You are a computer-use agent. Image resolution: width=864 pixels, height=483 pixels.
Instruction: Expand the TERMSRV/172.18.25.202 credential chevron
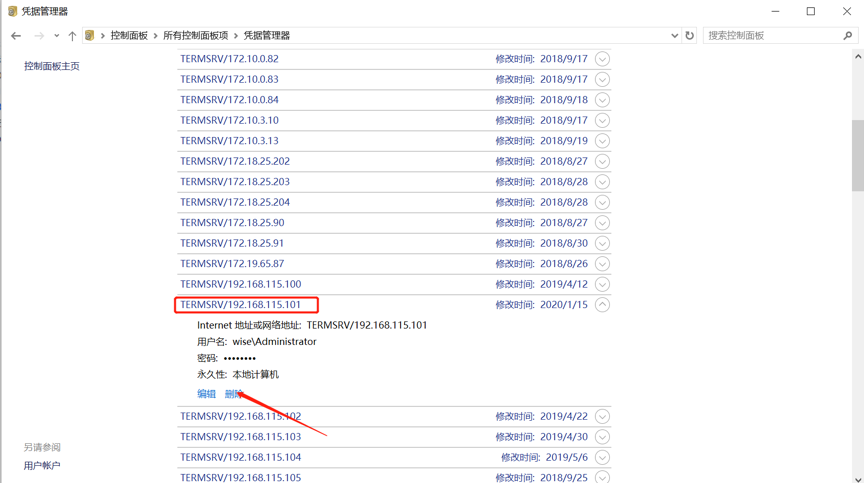[x=602, y=161]
